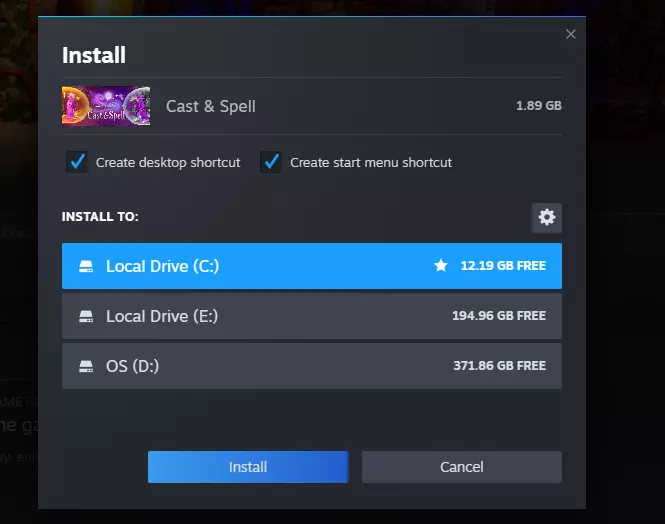Uncheck Create start menu shortcut
Image resolution: width=665 pixels, height=524 pixels.
271,162
